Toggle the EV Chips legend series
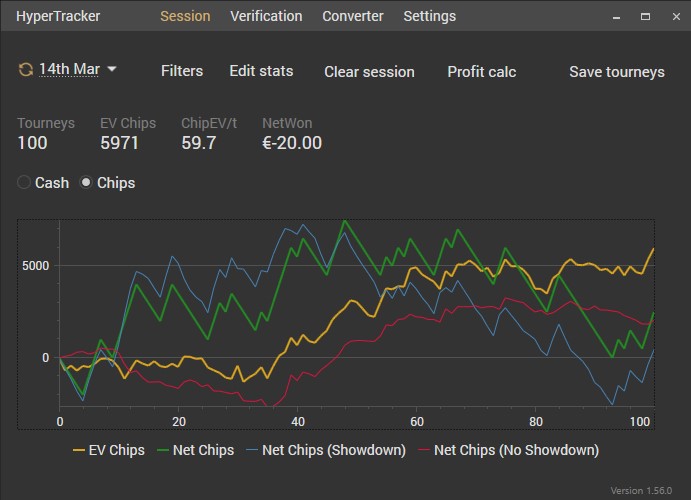The image size is (691, 500). (x=112, y=450)
